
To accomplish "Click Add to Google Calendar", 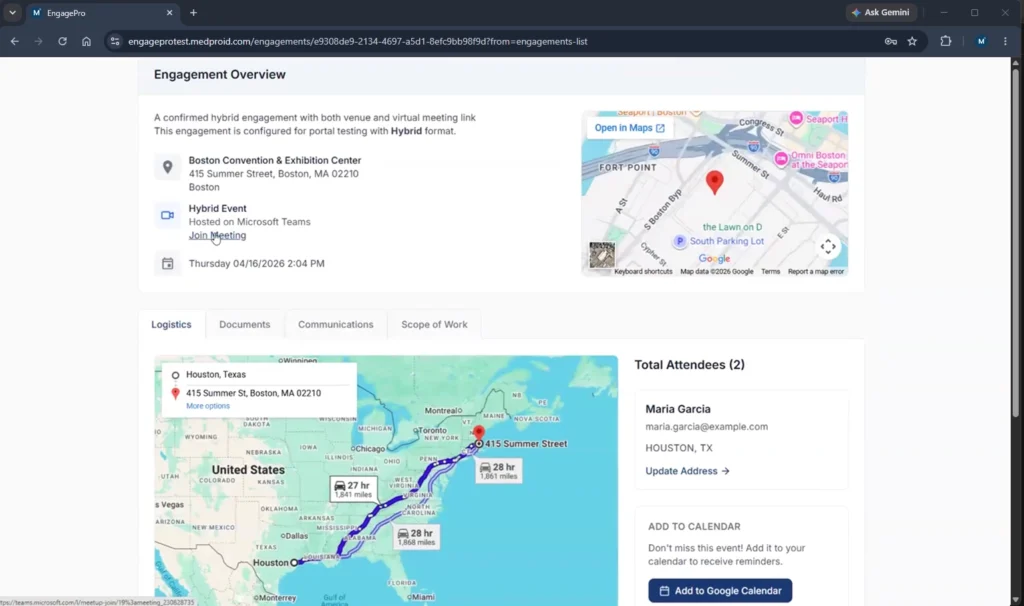I will pos(720,590).
